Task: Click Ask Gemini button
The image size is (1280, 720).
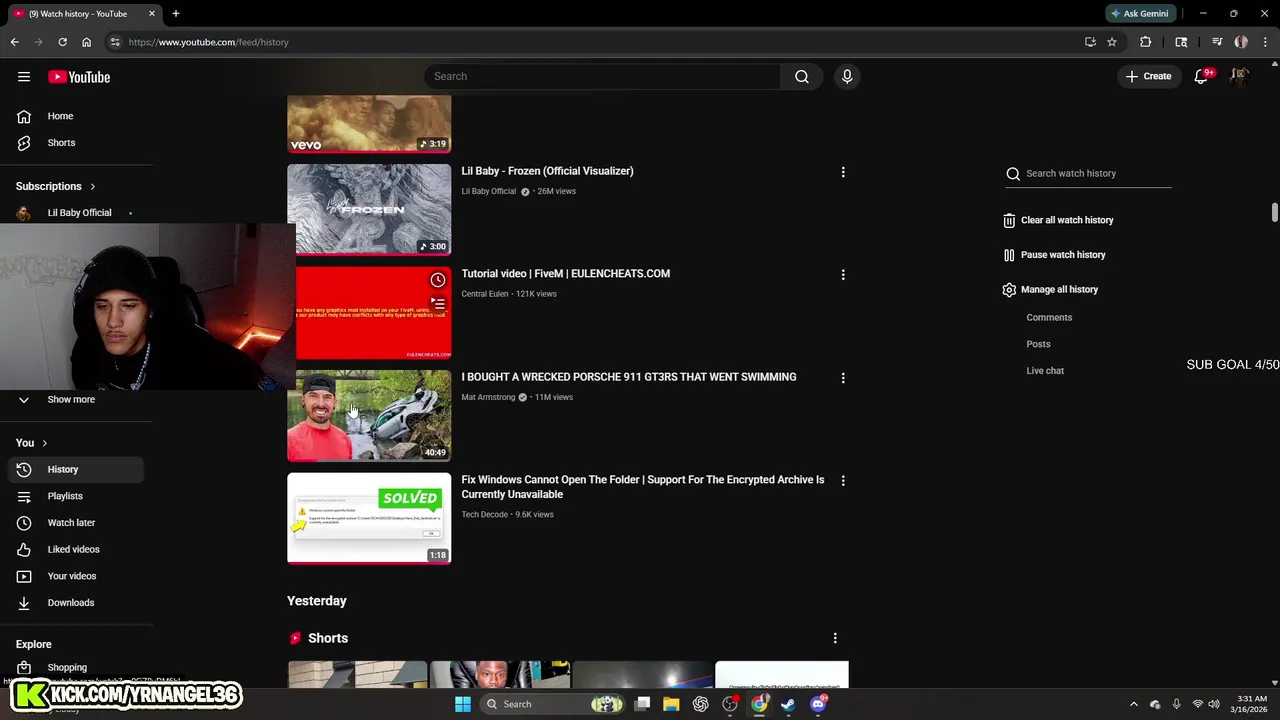Action: 1139,14
